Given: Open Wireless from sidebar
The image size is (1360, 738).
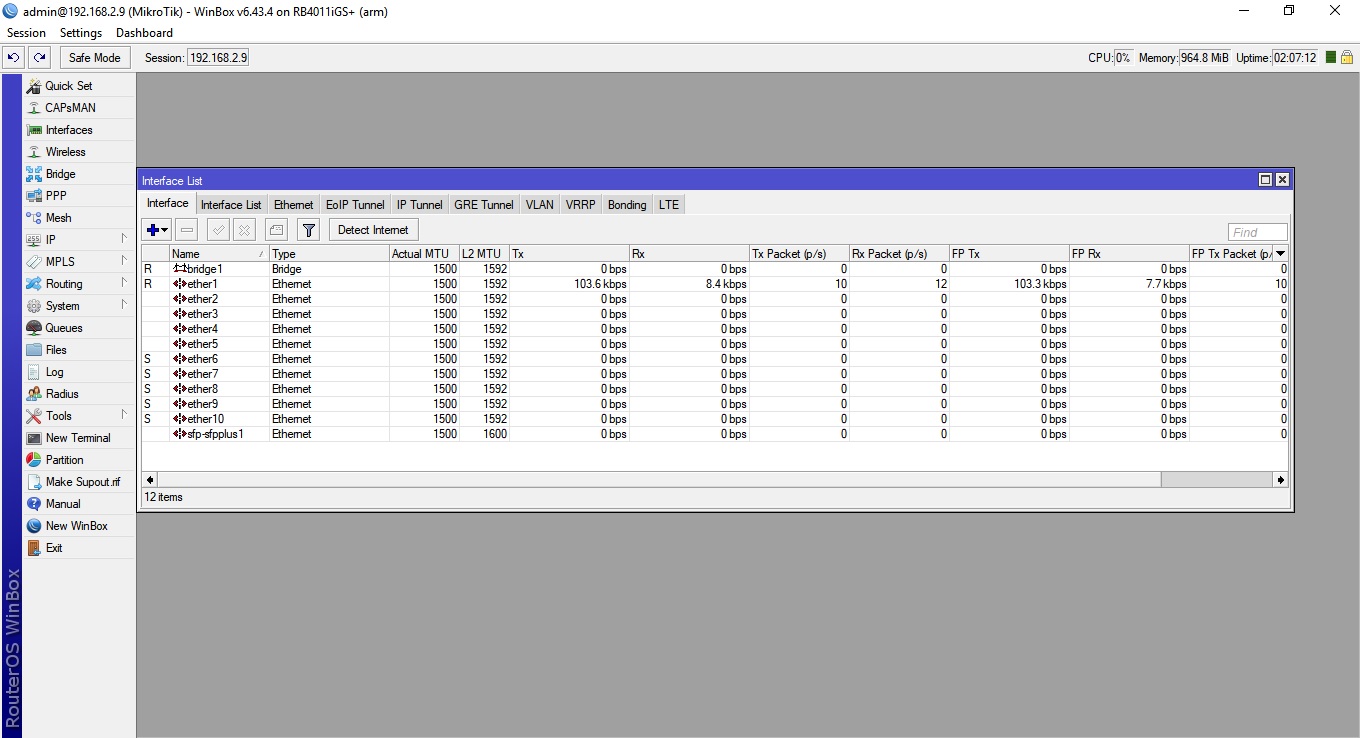Looking at the screenshot, I should (79, 152).
